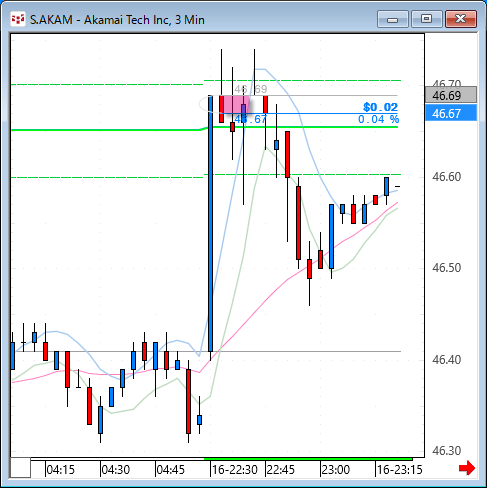Click the 04:15 time axis label
This screenshot has width=487, height=488.
(60, 470)
